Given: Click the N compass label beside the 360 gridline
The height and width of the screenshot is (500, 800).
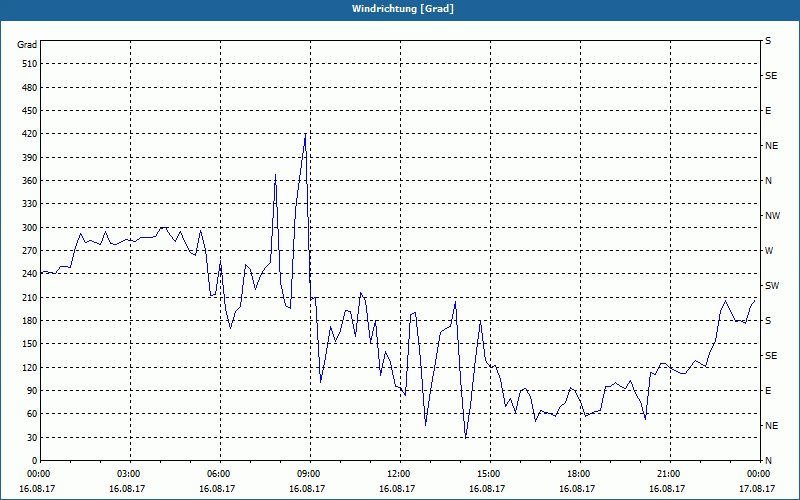Looking at the screenshot, I should [x=768, y=181].
